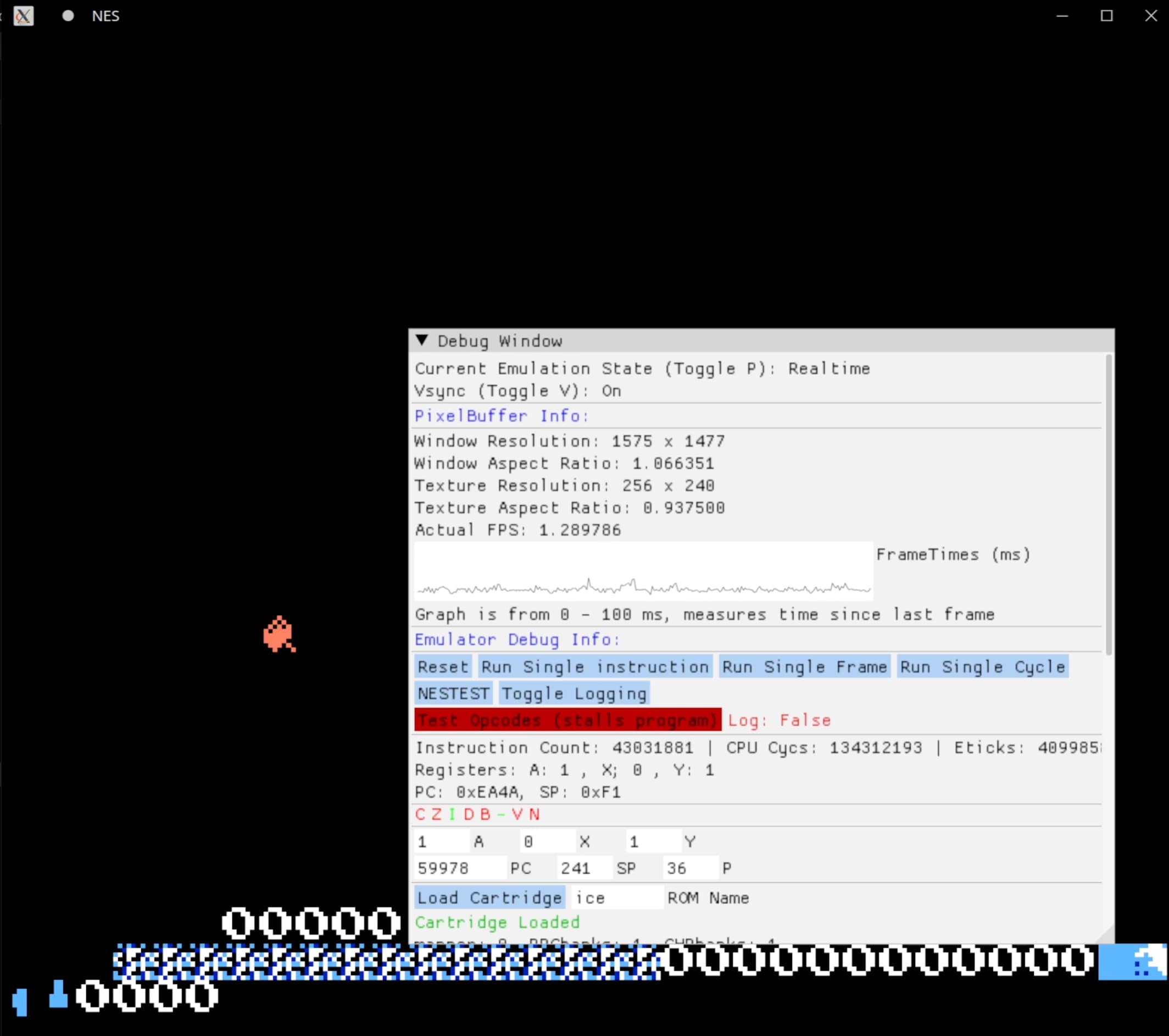Viewport: 1169px width, 1036px height.
Task: Click the Load Cartridge button
Action: point(490,897)
